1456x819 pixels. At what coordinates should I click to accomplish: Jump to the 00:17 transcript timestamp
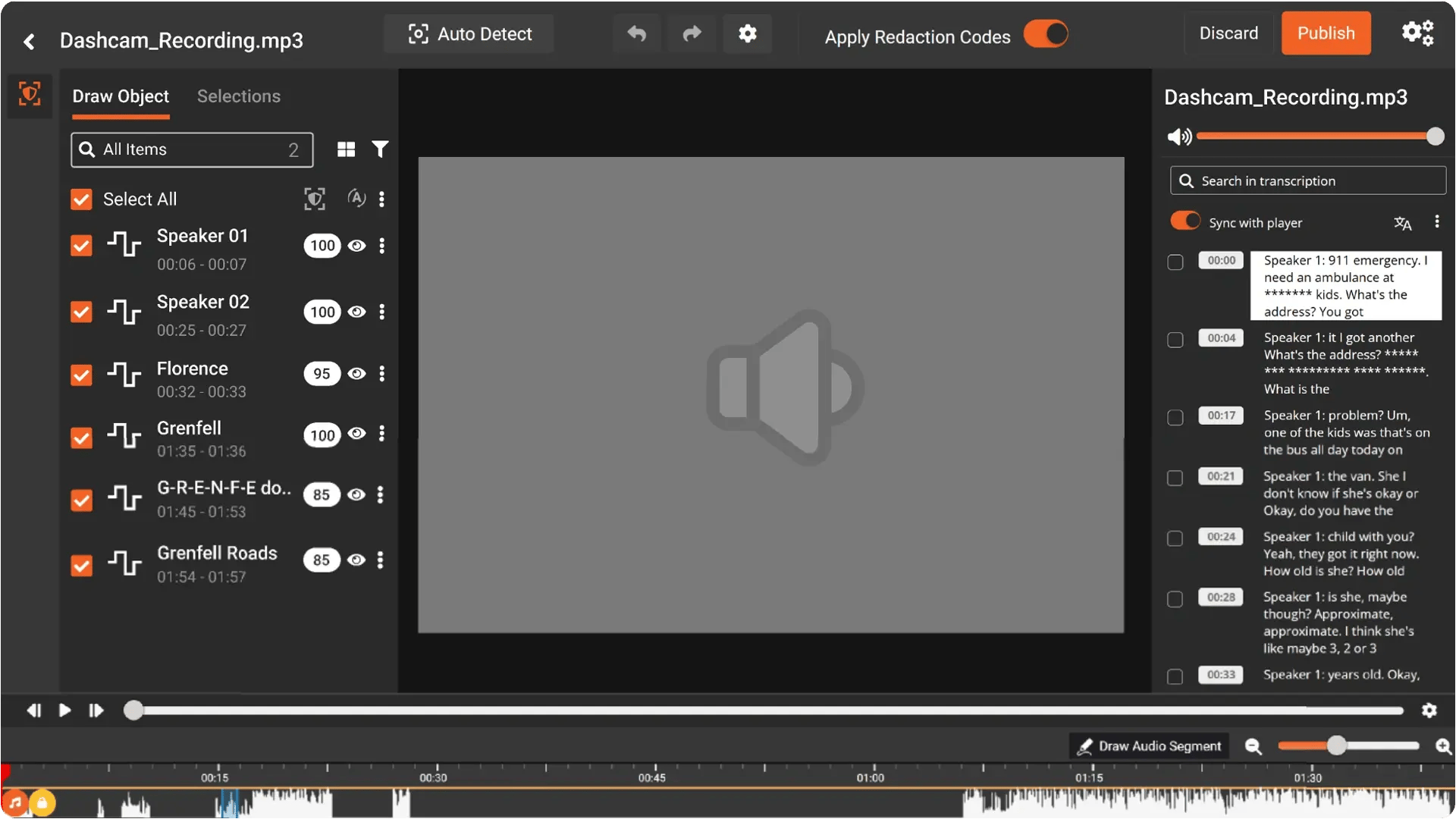point(1221,416)
